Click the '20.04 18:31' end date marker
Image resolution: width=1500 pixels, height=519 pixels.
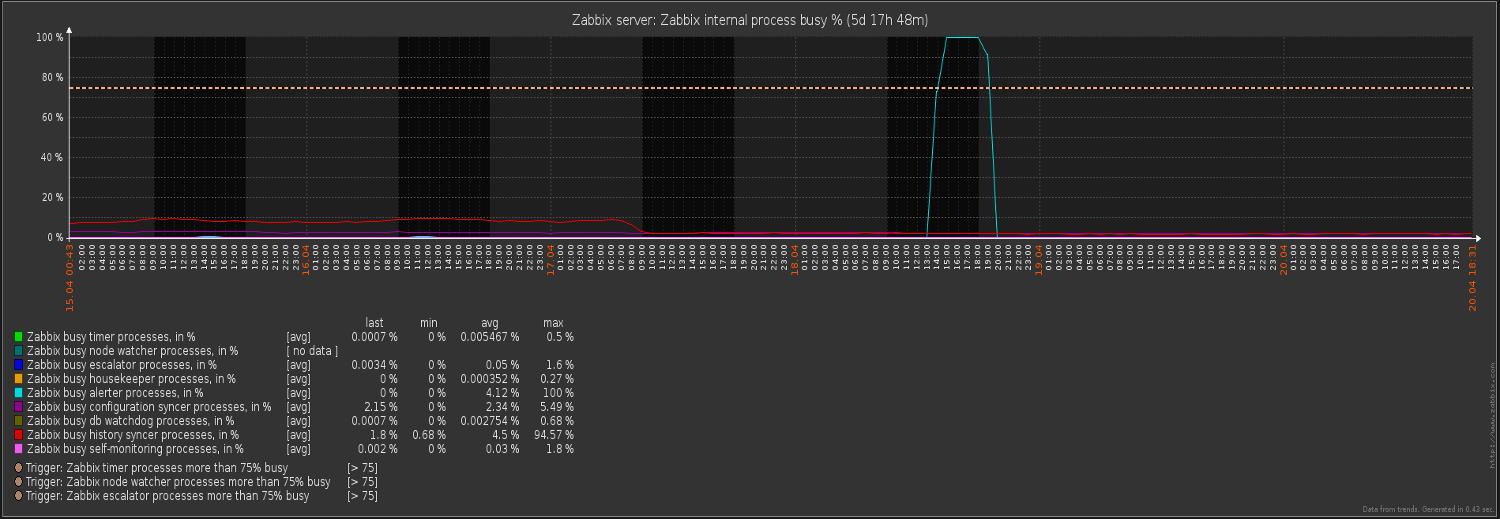[x=1472, y=277]
